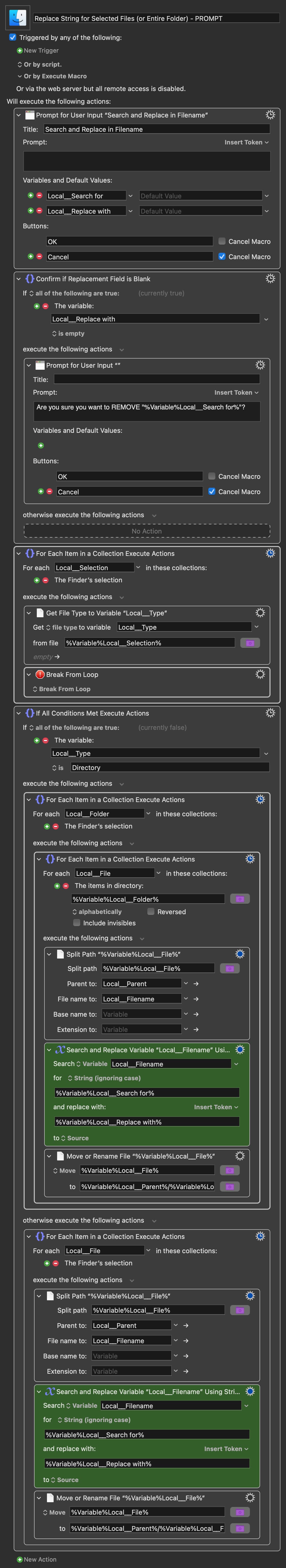Click the braces icon of Confirm if Replacement Field
This screenshot has width=286, height=1568.
pyautogui.click(x=30, y=278)
